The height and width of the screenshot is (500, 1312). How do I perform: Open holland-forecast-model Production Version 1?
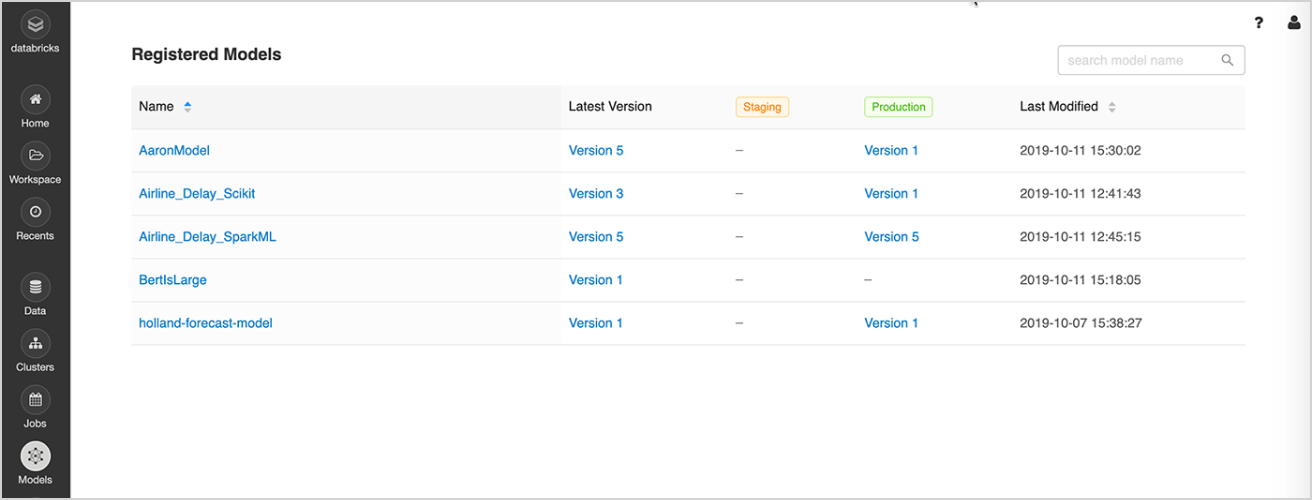891,323
